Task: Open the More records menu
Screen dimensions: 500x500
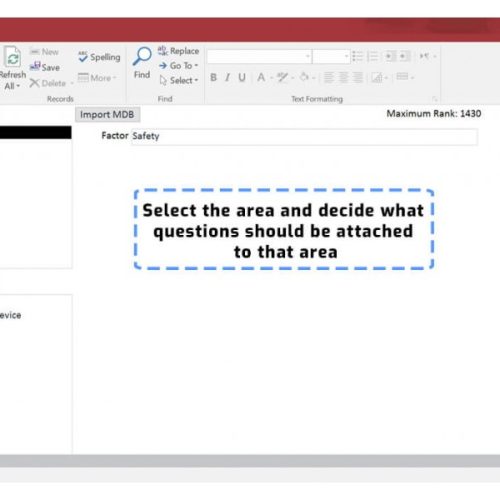Action: 97,78
